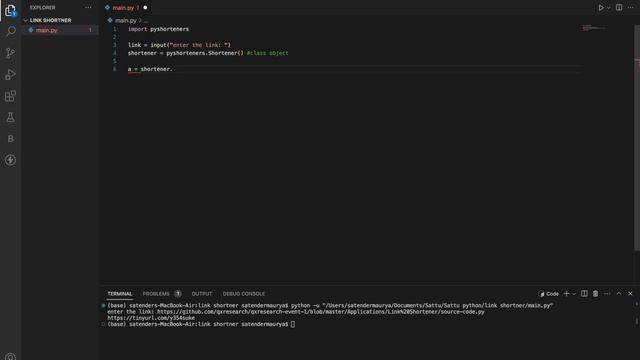Click the terminal prompt input cursor
This screenshot has height=360, width=640.
293,324
